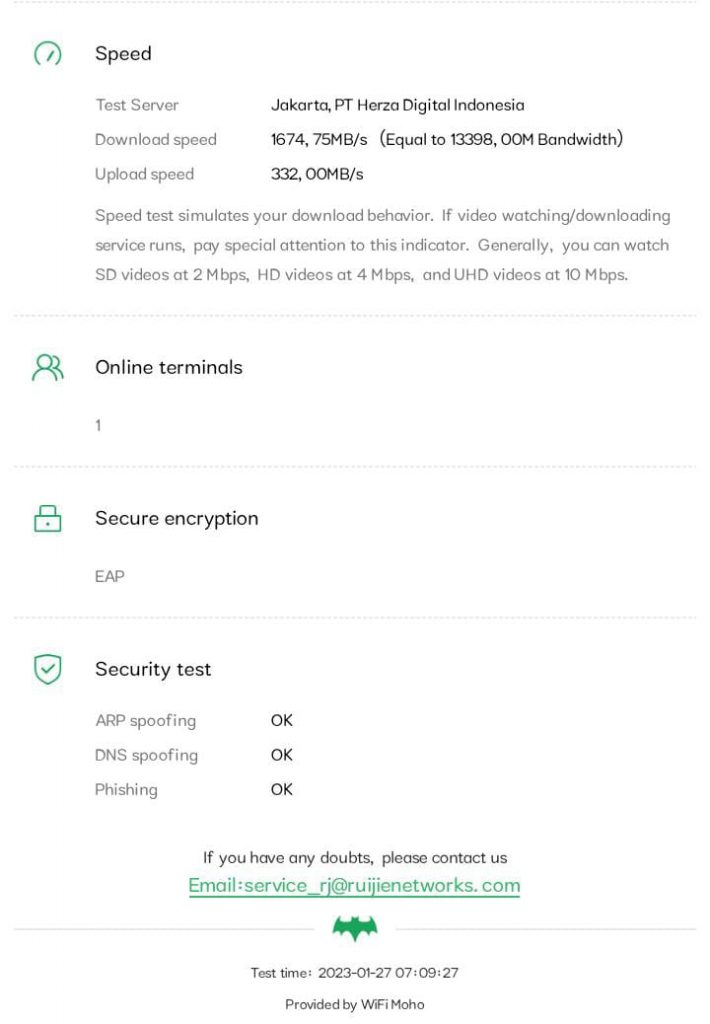Screen dimensions: 710x1024
Task: Select the Online terminals heading
Action: tap(168, 367)
